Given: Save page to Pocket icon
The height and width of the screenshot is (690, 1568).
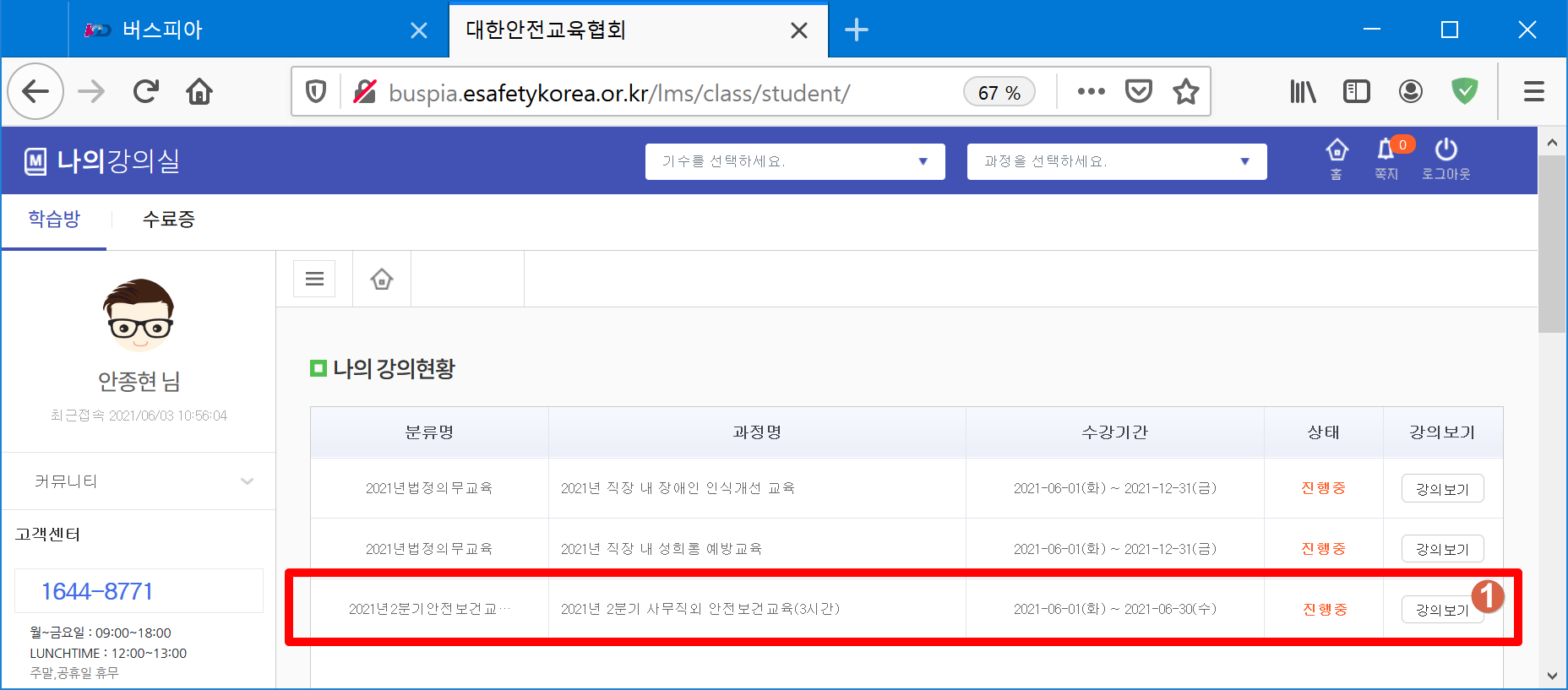Looking at the screenshot, I should point(1139,91).
